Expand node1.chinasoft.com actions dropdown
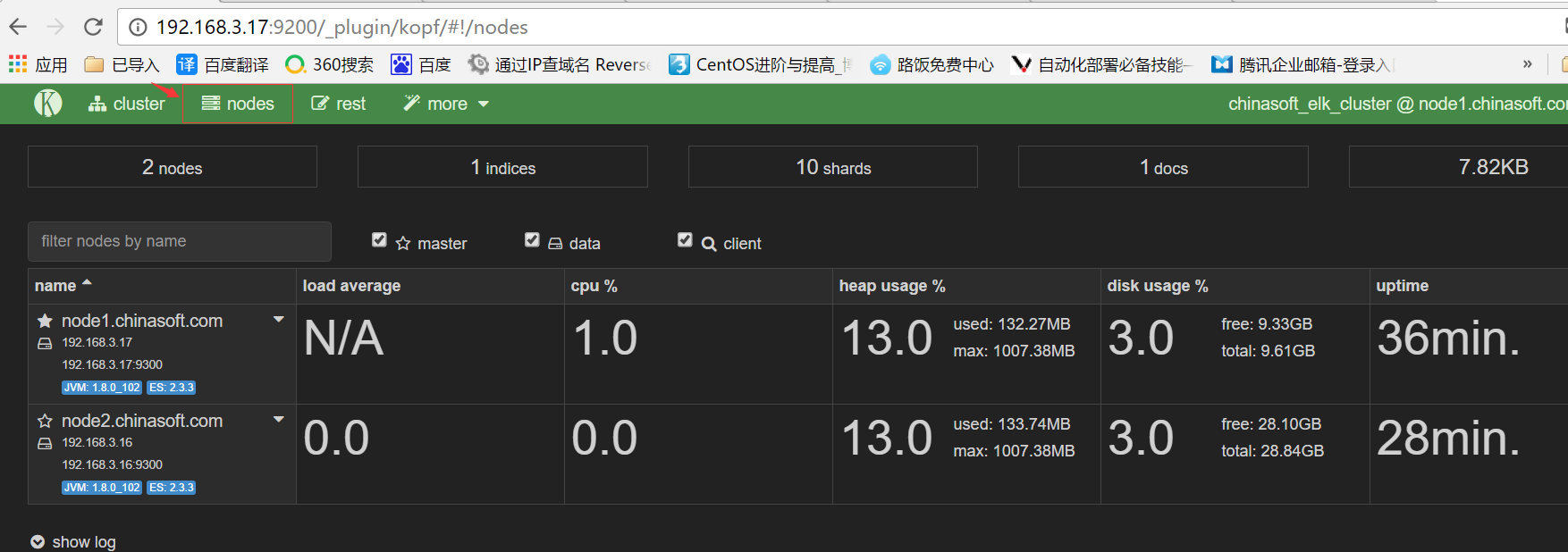 point(278,320)
